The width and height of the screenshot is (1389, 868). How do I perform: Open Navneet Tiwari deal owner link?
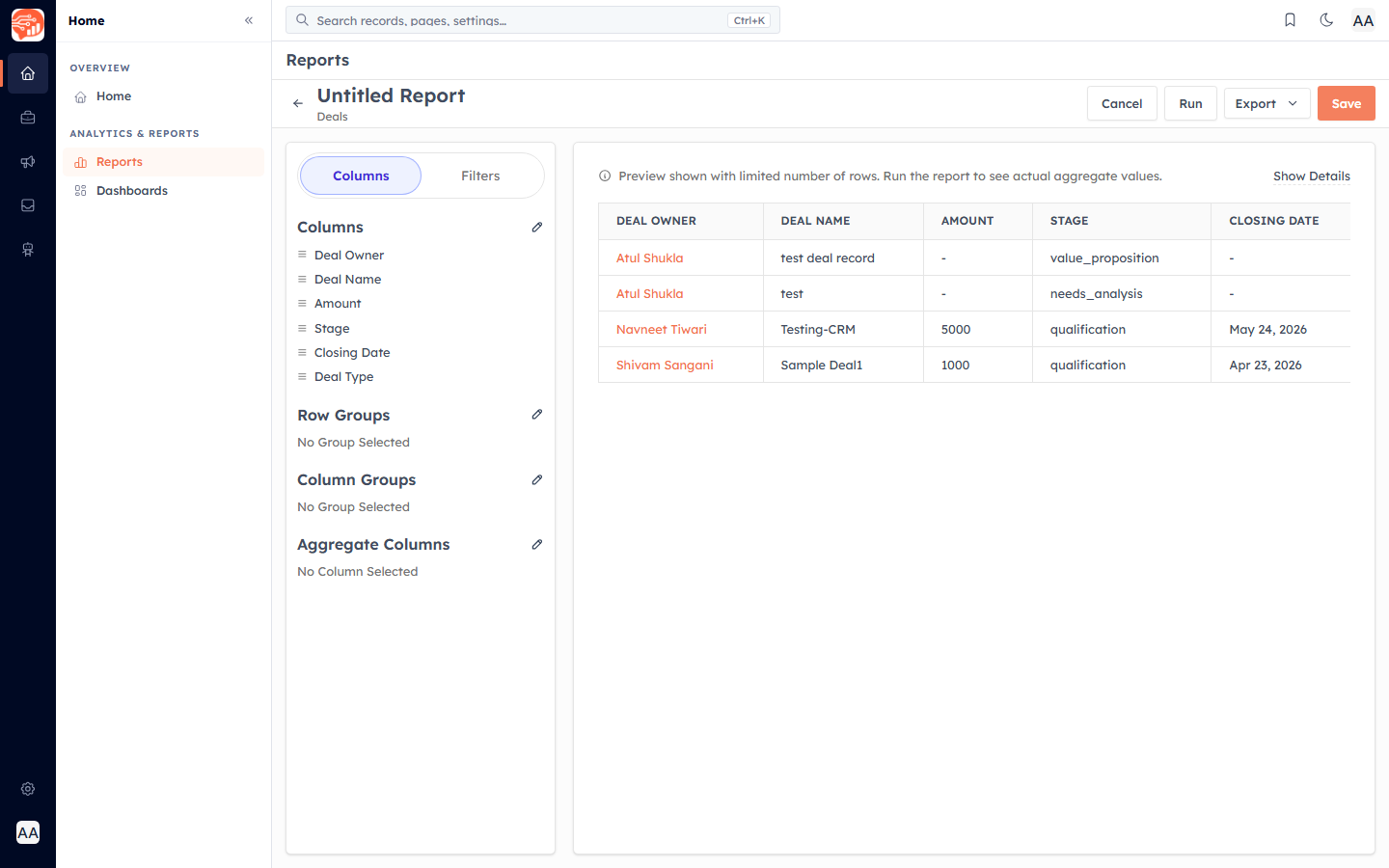tap(662, 329)
